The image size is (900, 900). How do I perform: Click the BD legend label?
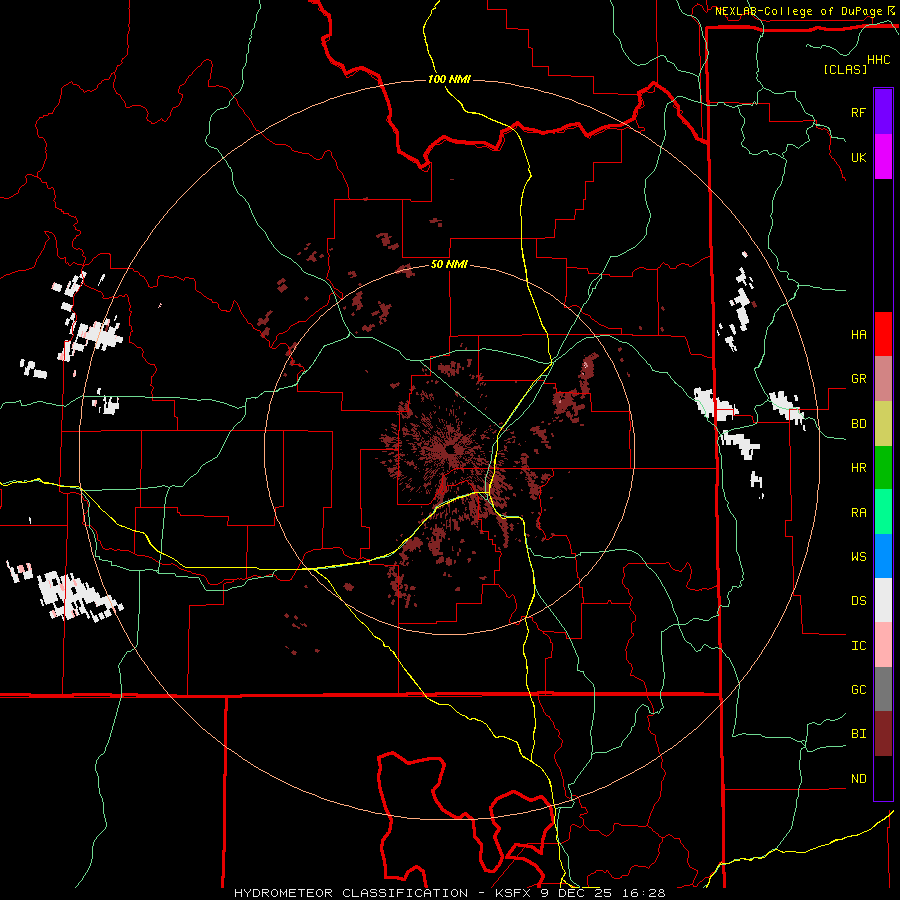click(858, 424)
